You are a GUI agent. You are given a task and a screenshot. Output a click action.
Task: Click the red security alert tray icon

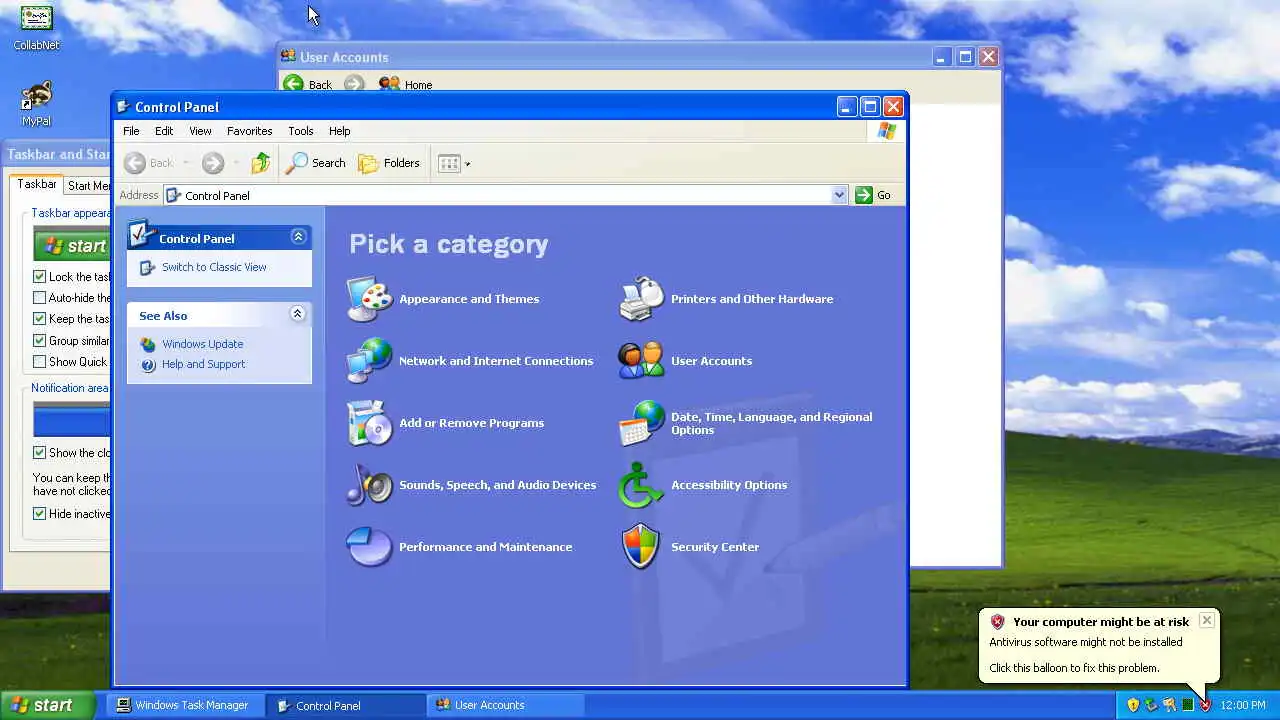[1205, 705]
